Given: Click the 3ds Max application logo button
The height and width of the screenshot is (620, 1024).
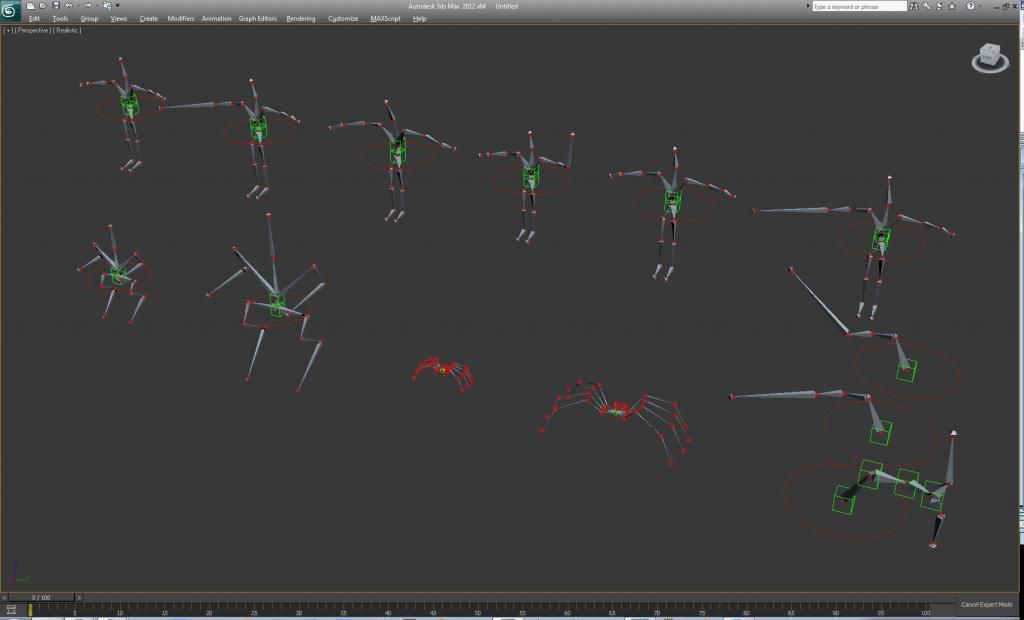Looking at the screenshot, I should coord(10,10).
